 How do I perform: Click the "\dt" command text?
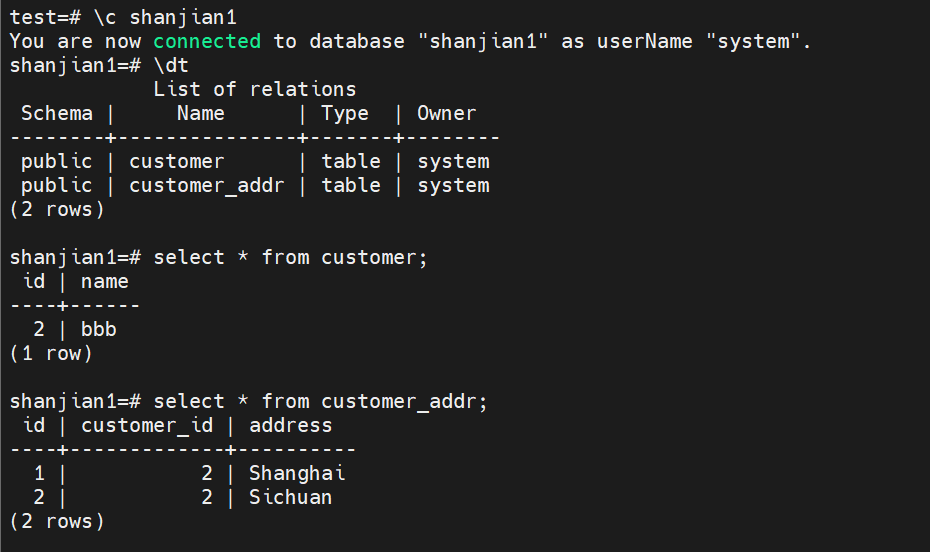(170, 65)
